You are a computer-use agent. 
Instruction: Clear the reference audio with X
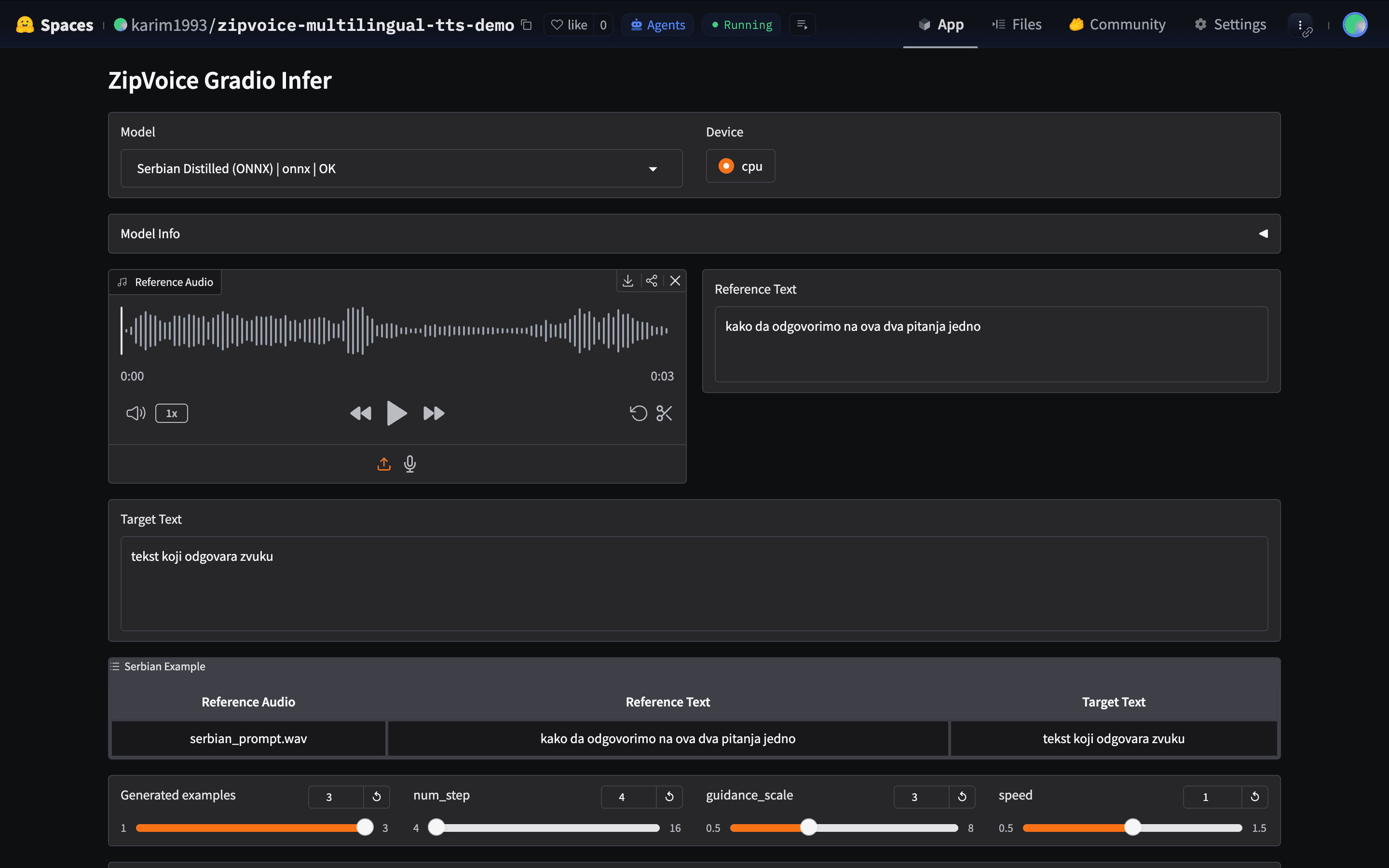tap(675, 281)
